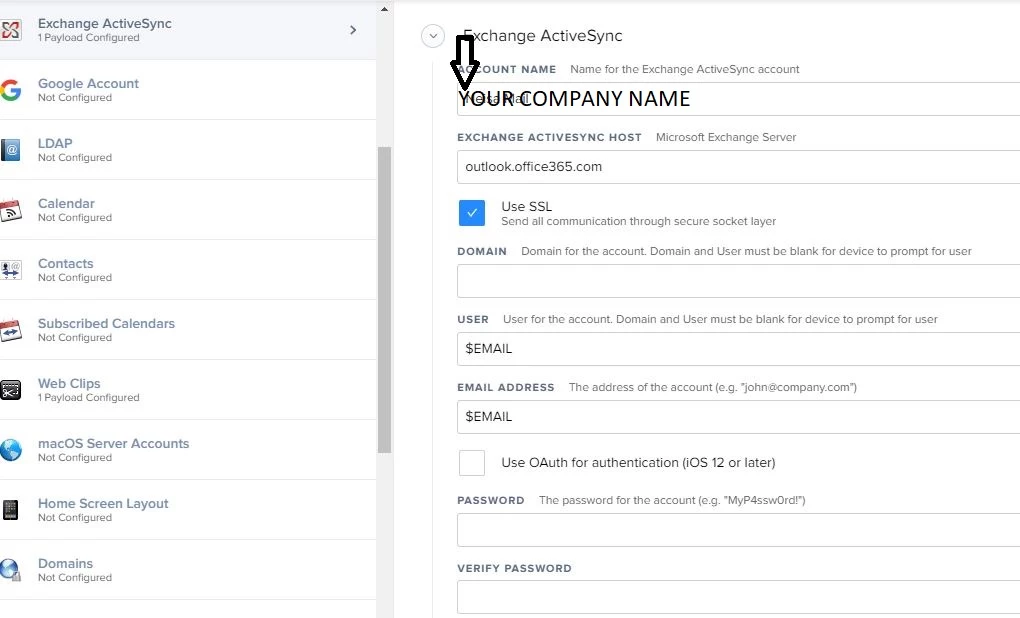Expand the chevron beside Exchange ActiveSync sidebar item
The image size is (1020, 618).
[x=353, y=30]
